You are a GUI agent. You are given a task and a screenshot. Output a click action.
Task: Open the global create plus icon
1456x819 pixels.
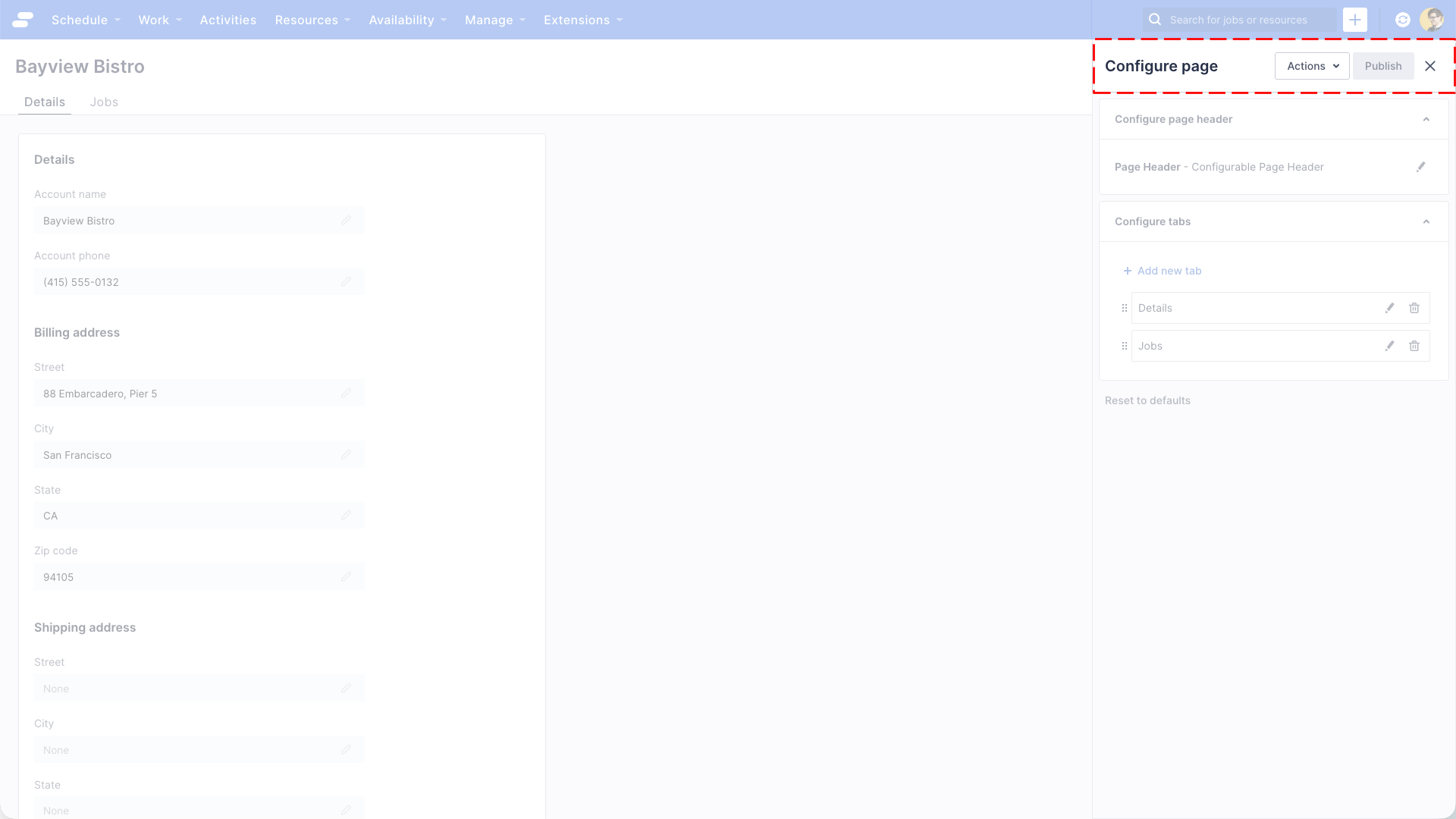click(x=1355, y=20)
